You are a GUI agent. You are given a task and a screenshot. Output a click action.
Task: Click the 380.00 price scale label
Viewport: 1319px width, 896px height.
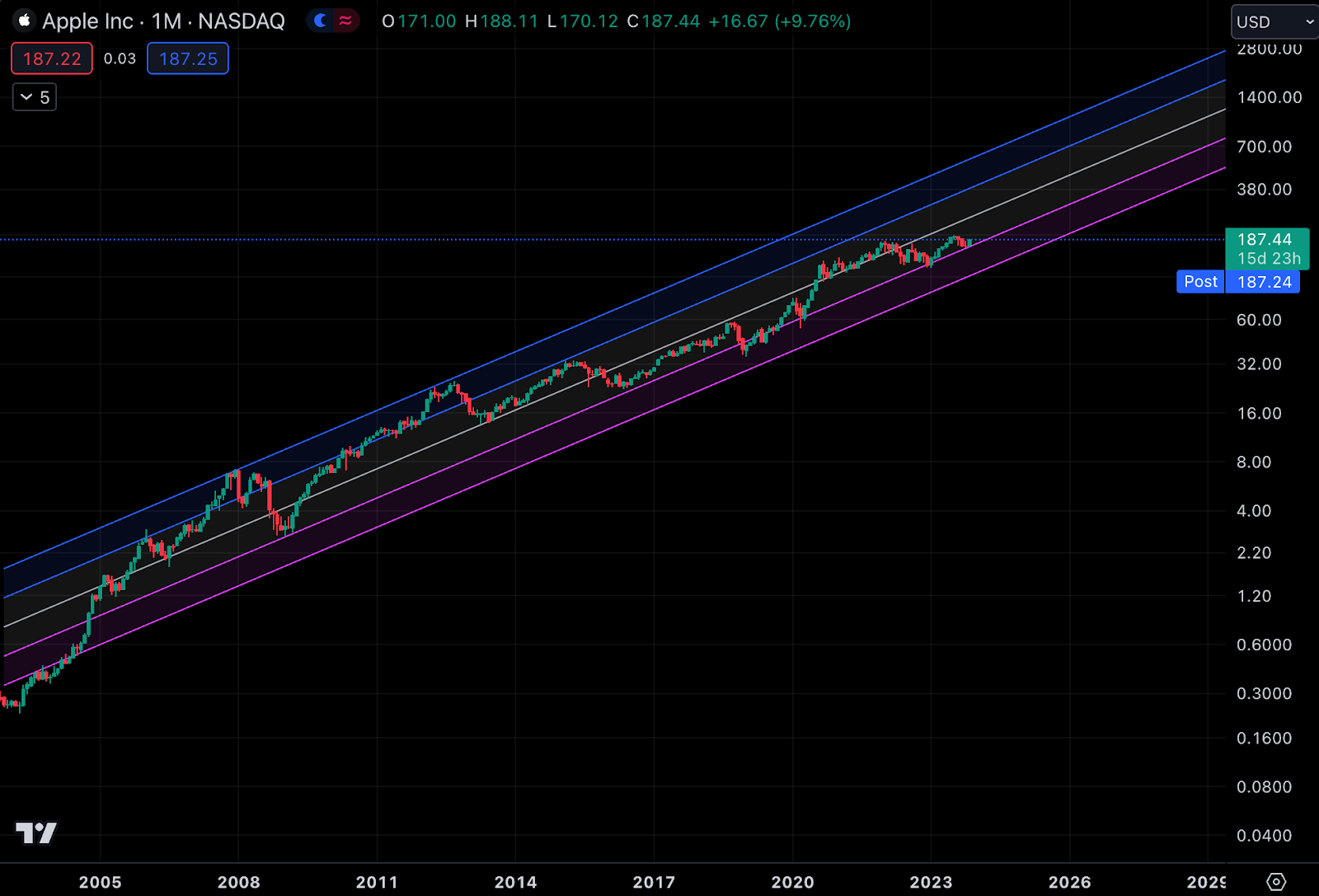click(x=1264, y=190)
